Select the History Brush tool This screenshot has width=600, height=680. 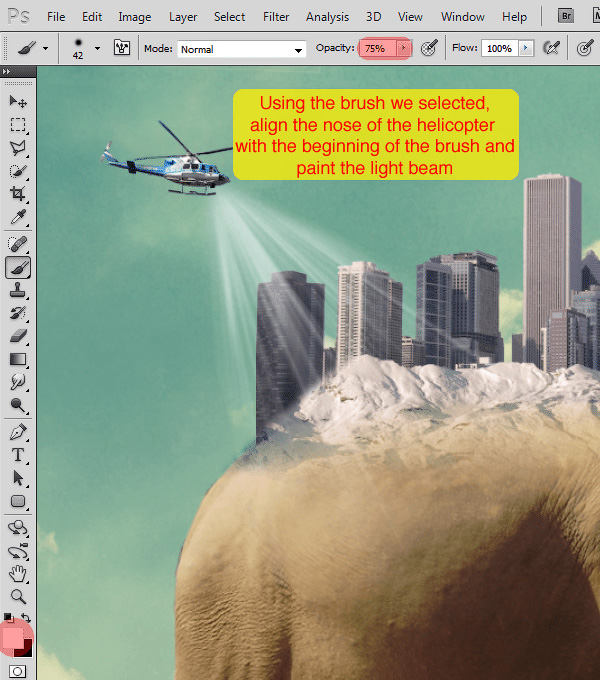point(18,313)
